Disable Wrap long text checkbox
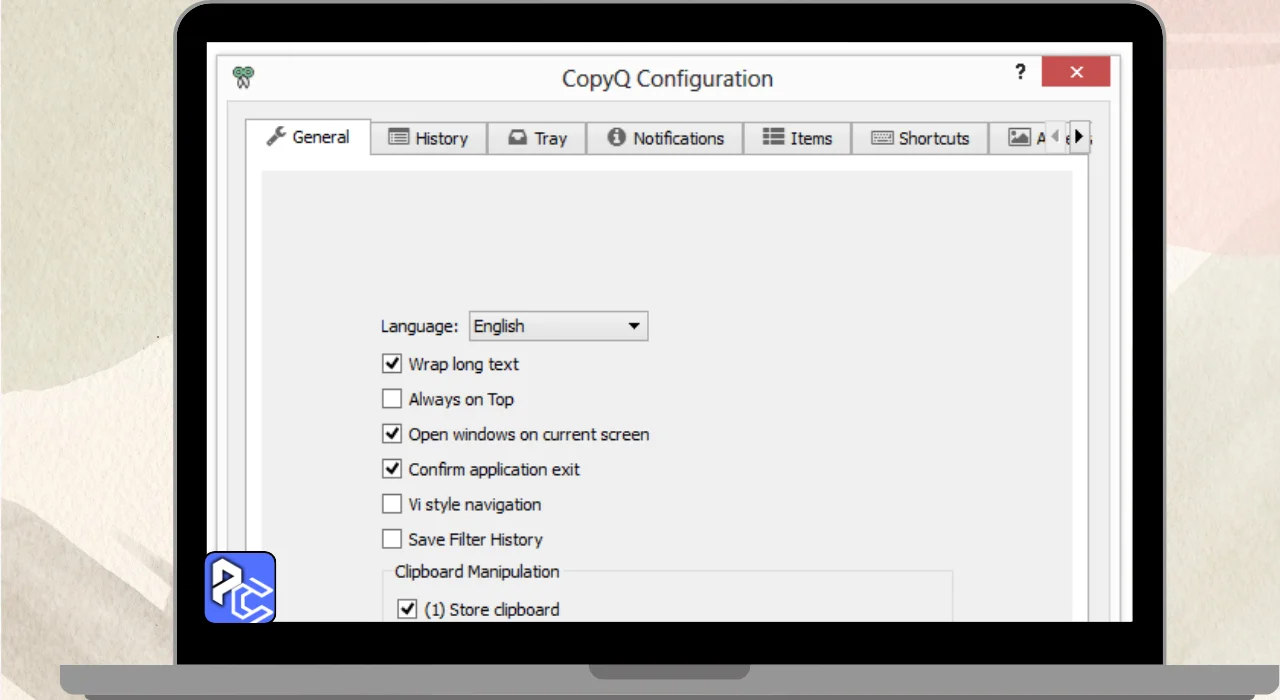 click(392, 364)
